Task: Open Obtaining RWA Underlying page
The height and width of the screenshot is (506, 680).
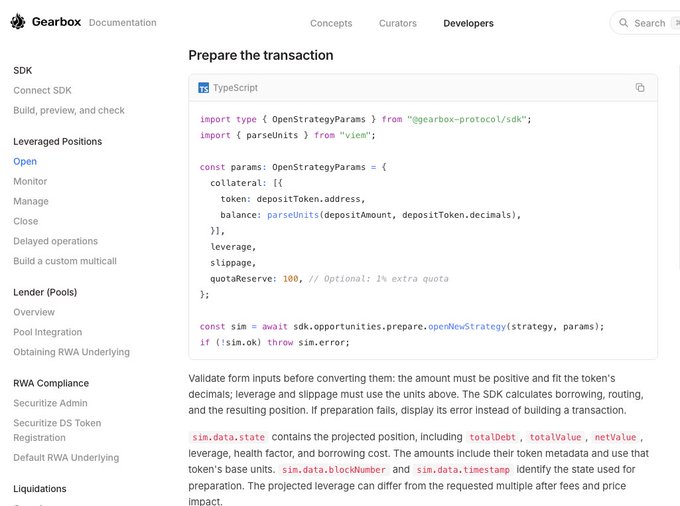Action: coord(72,352)
